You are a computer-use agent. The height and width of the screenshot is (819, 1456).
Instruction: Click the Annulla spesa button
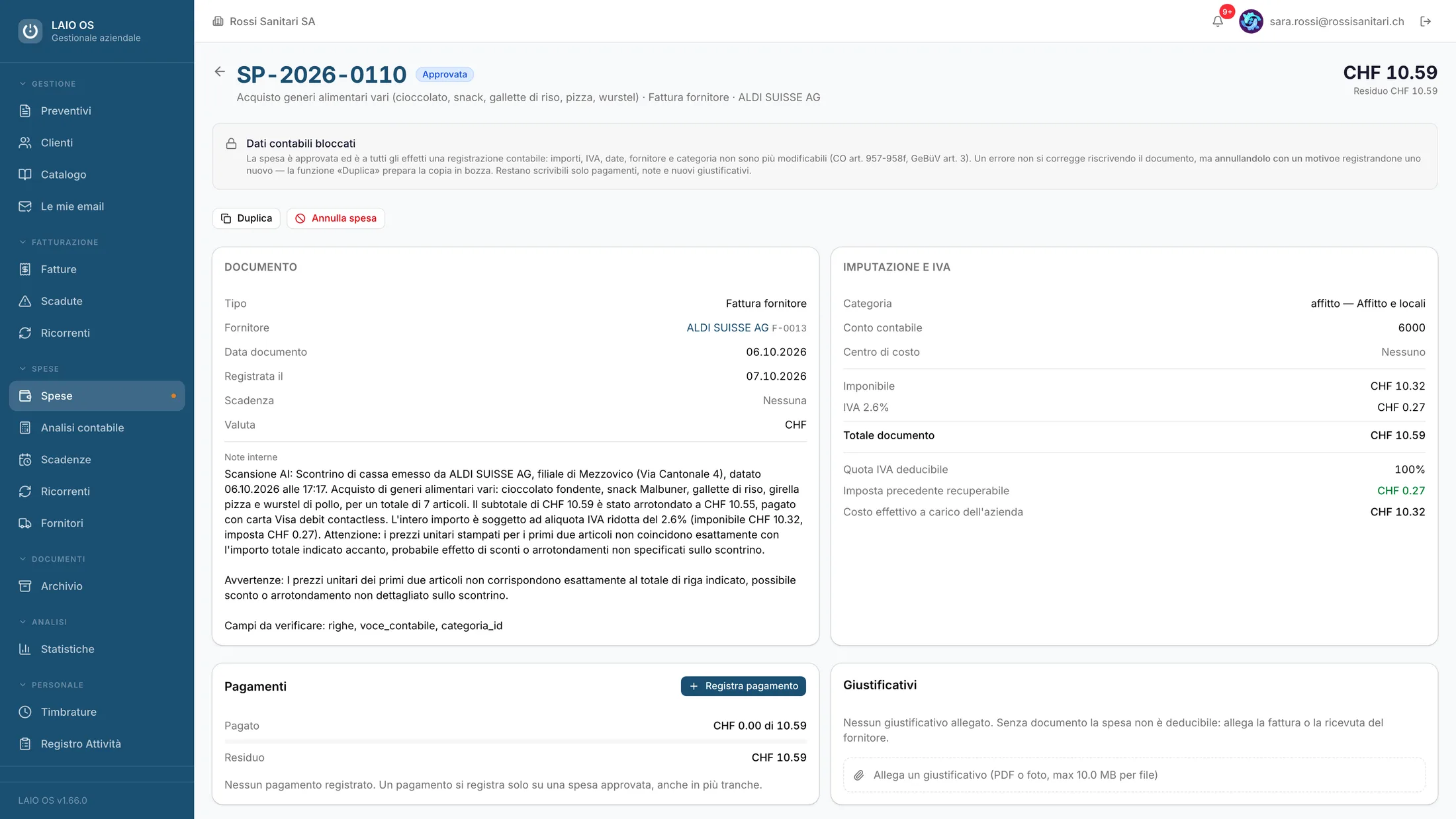pos(336,218)
